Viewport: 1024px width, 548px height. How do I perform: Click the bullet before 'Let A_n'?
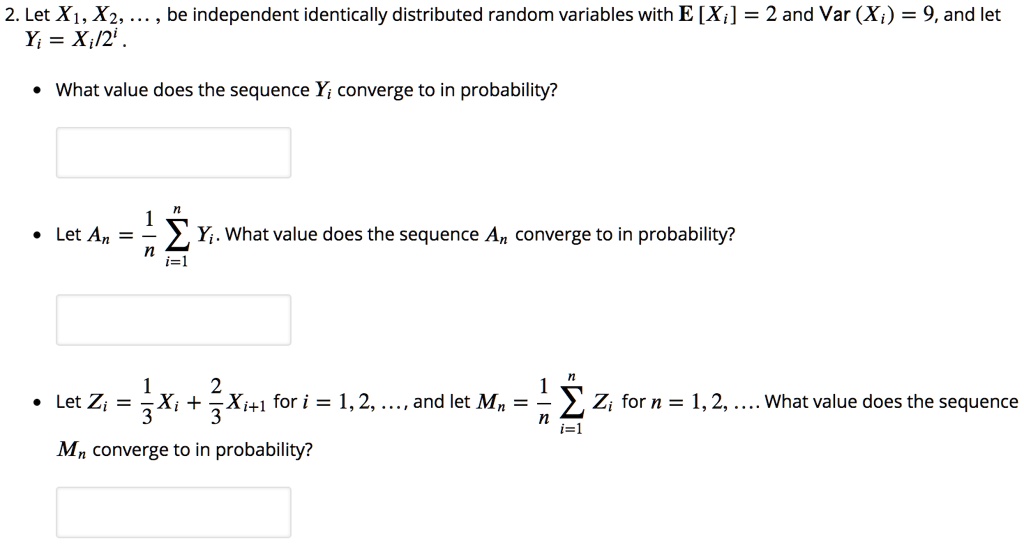(40, 235)
